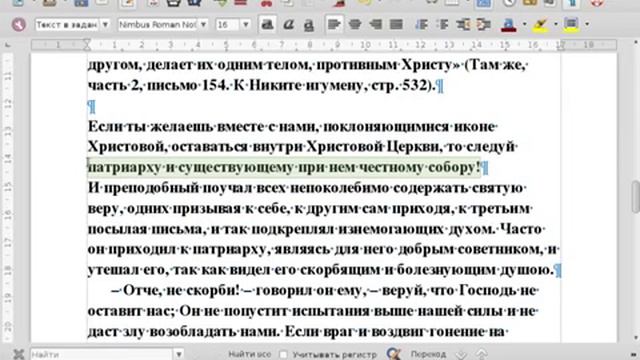Click the paragraph style name field
This screenshot has width=640, height=360.
(x=67, y=24)
